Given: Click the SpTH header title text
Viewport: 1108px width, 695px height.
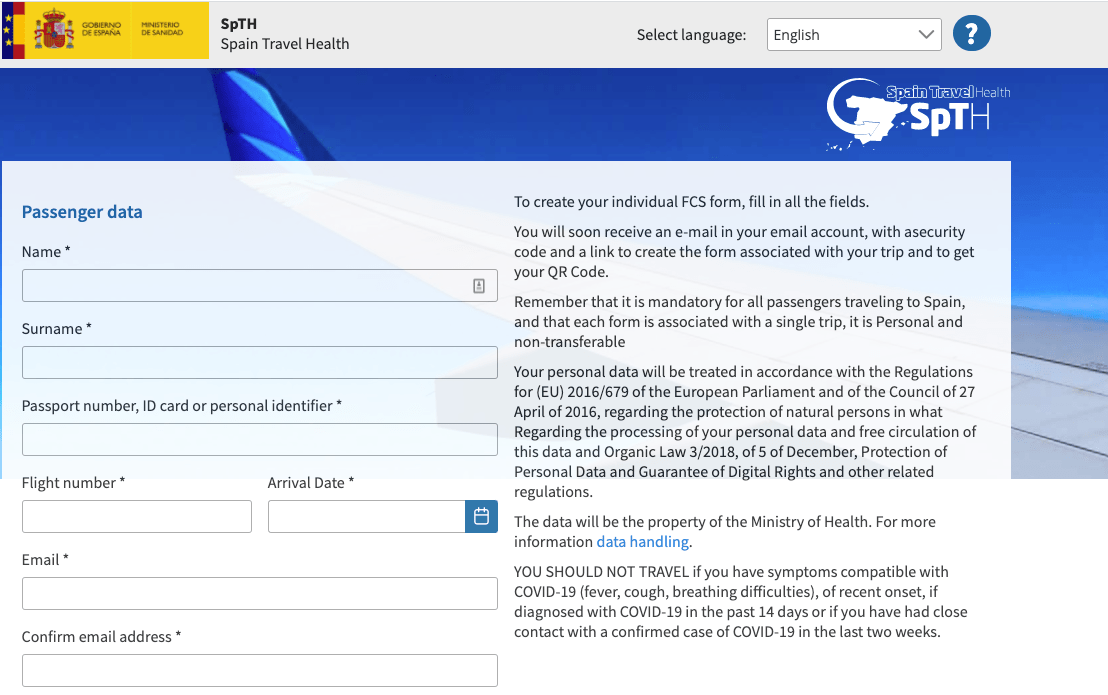Looking at the screenshot, I should pyautogui.click(x=238, y=23).
